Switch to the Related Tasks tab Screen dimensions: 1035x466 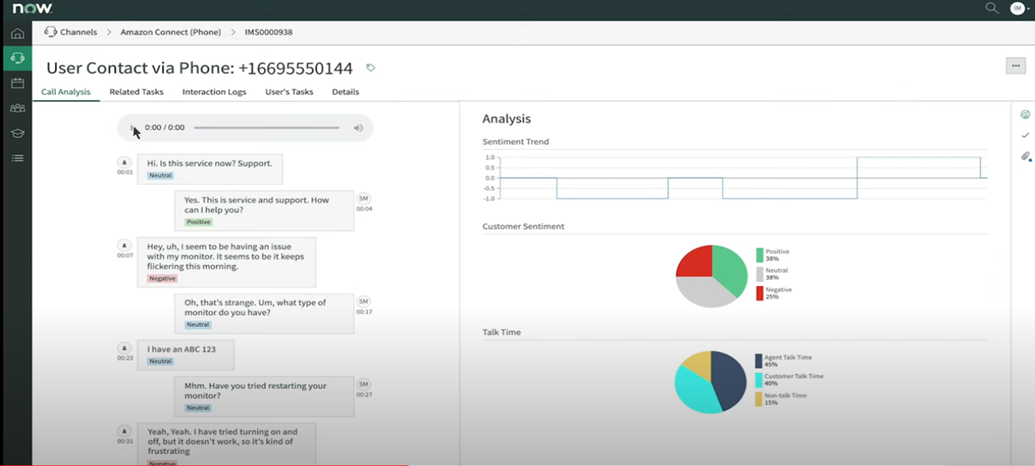[x=136, y=92]
